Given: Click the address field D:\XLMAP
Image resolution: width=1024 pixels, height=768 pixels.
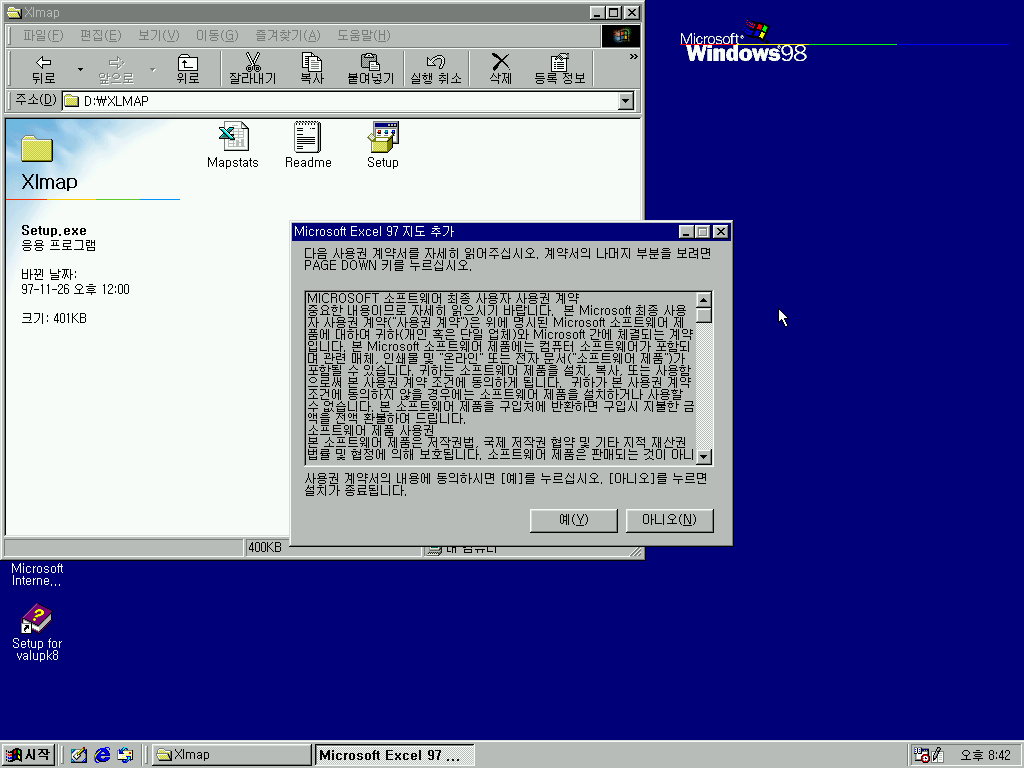Looking at the screenshot, I should coord(341,101).
